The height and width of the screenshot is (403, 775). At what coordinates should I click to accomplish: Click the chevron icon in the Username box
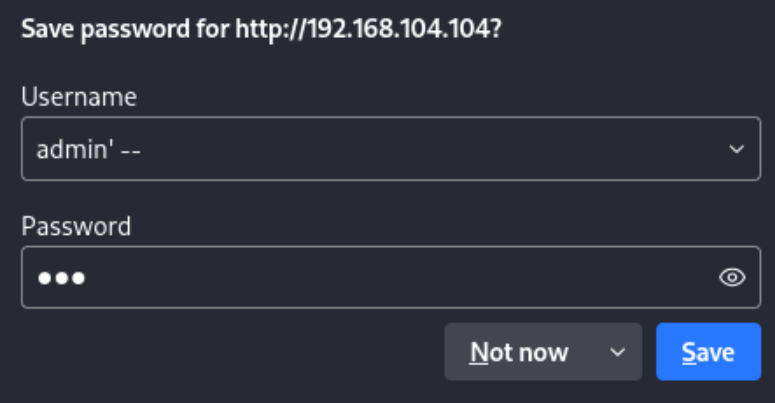pos(736,149)
